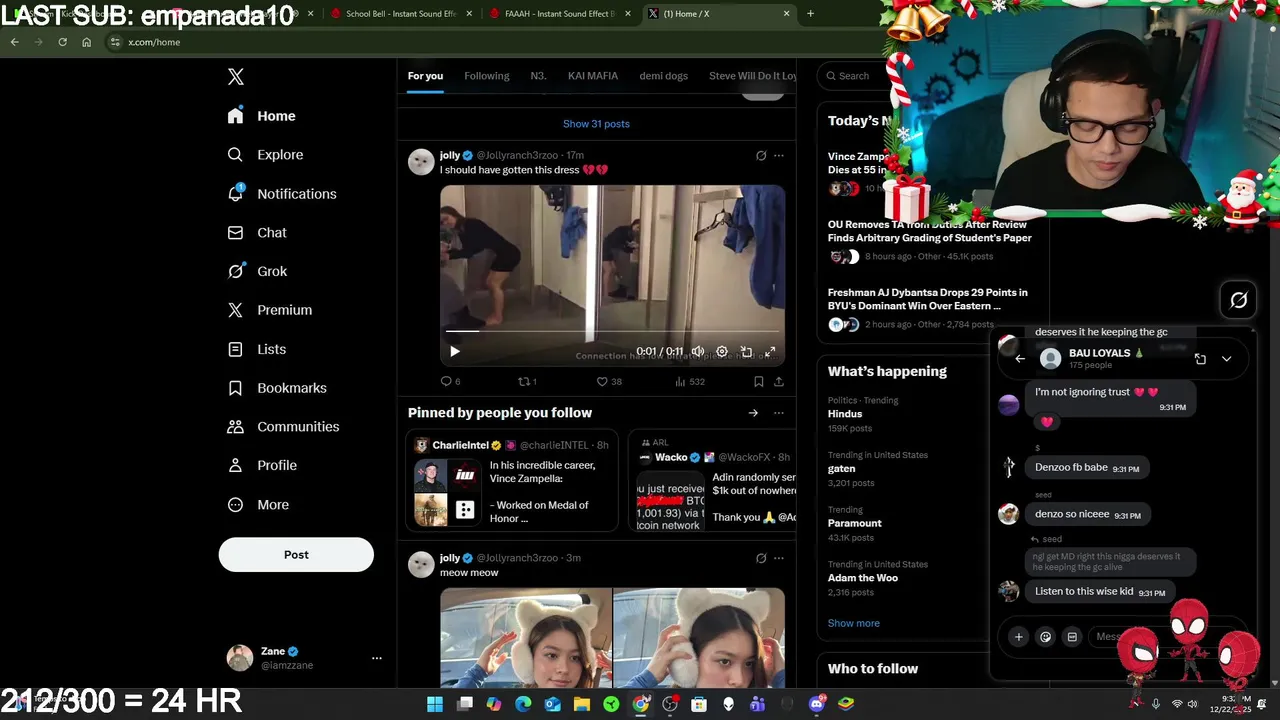
Task: Open the FAAAH sound effect tab
Action: click(x=559, y=14)
